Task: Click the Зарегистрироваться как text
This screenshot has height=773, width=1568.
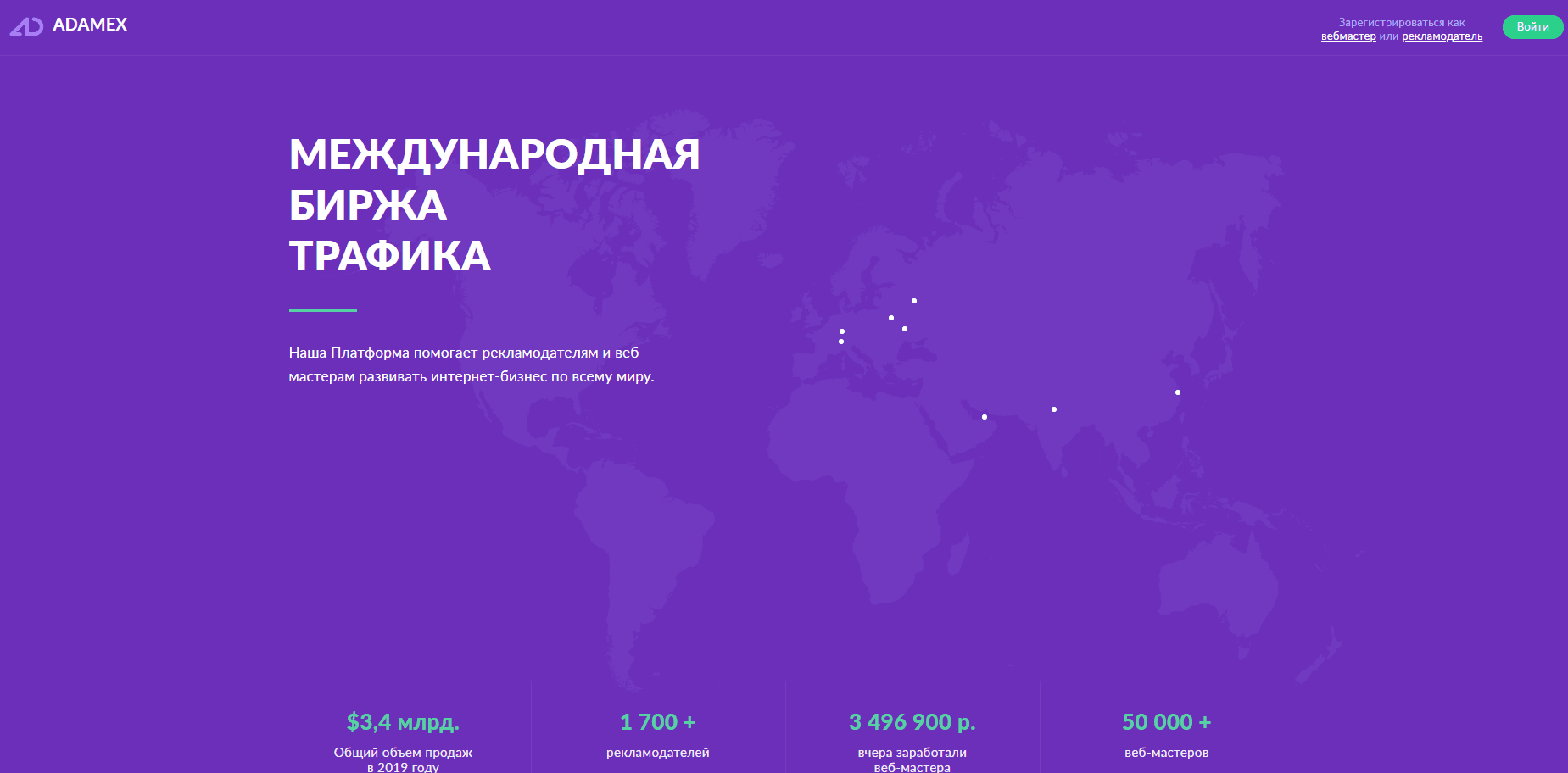Action: [1401, 23]
